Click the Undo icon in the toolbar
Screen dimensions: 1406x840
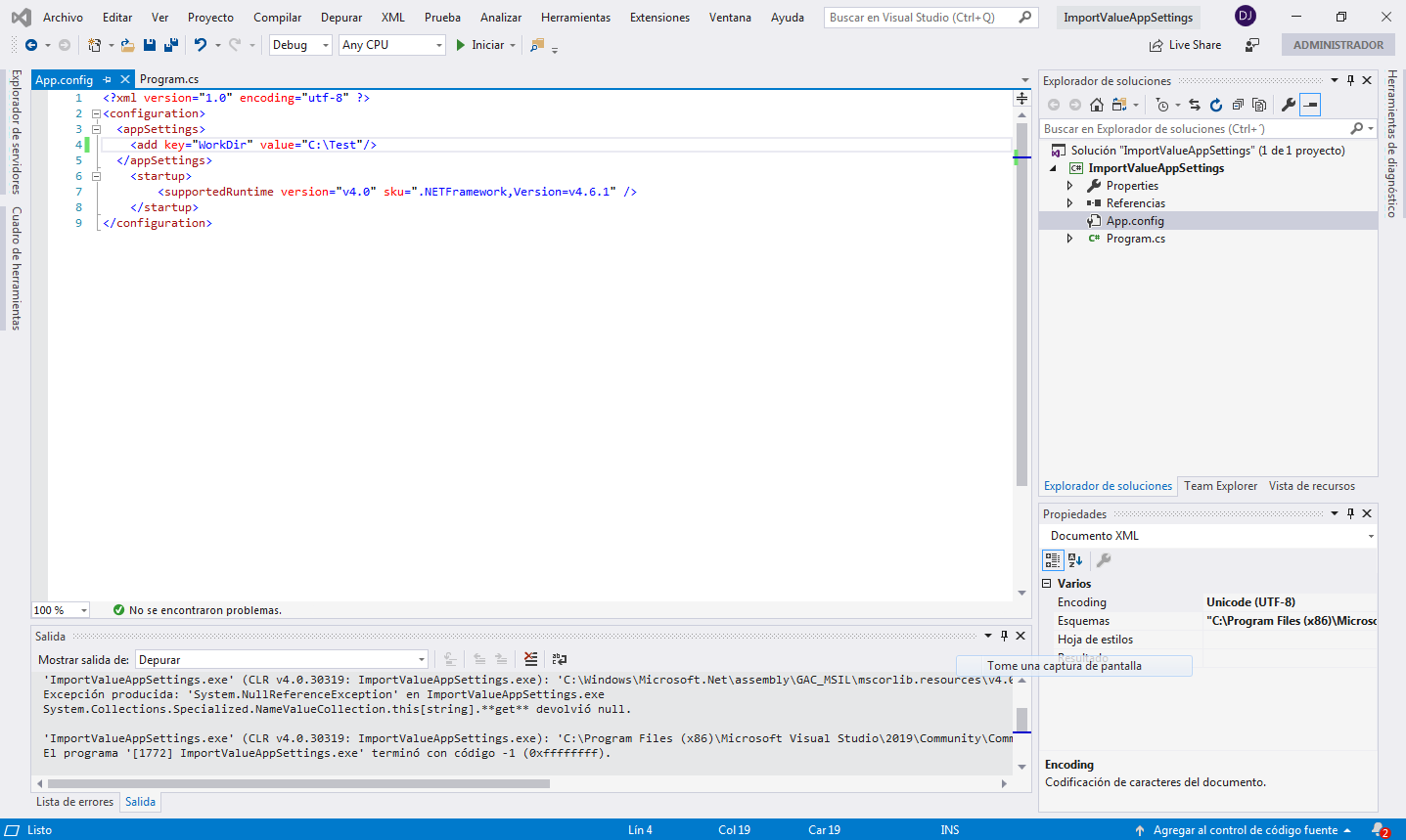(x=201, y=45)
